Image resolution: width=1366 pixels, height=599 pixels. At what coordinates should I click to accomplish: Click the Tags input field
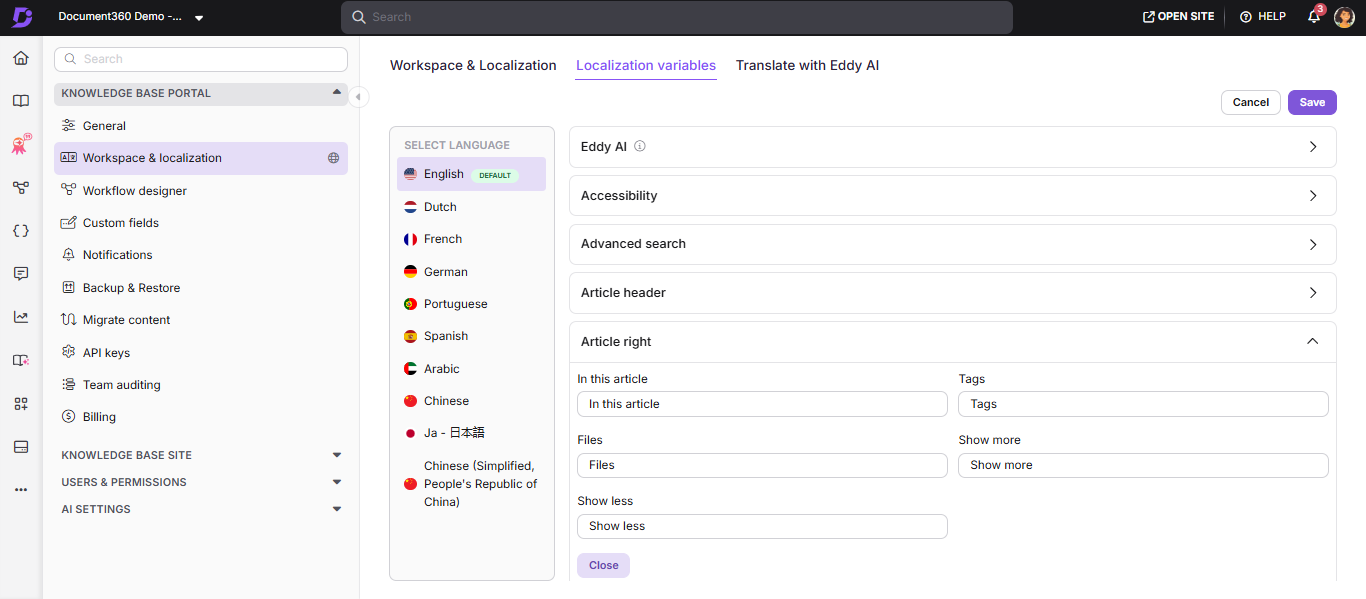point(1143,404)
